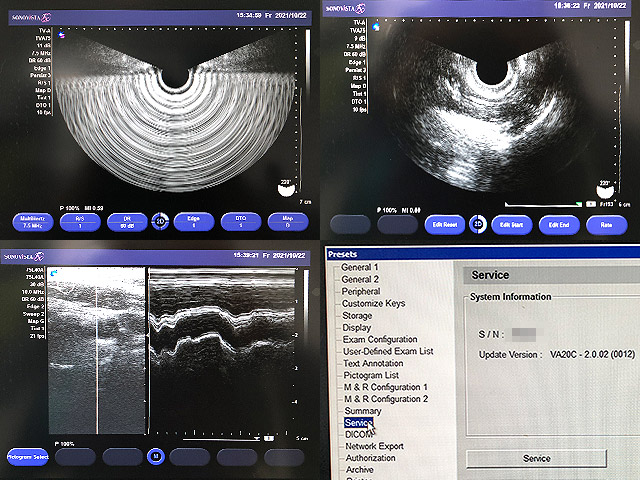Select Summary in Presets list
640x480 pixels.
[363, 411]
